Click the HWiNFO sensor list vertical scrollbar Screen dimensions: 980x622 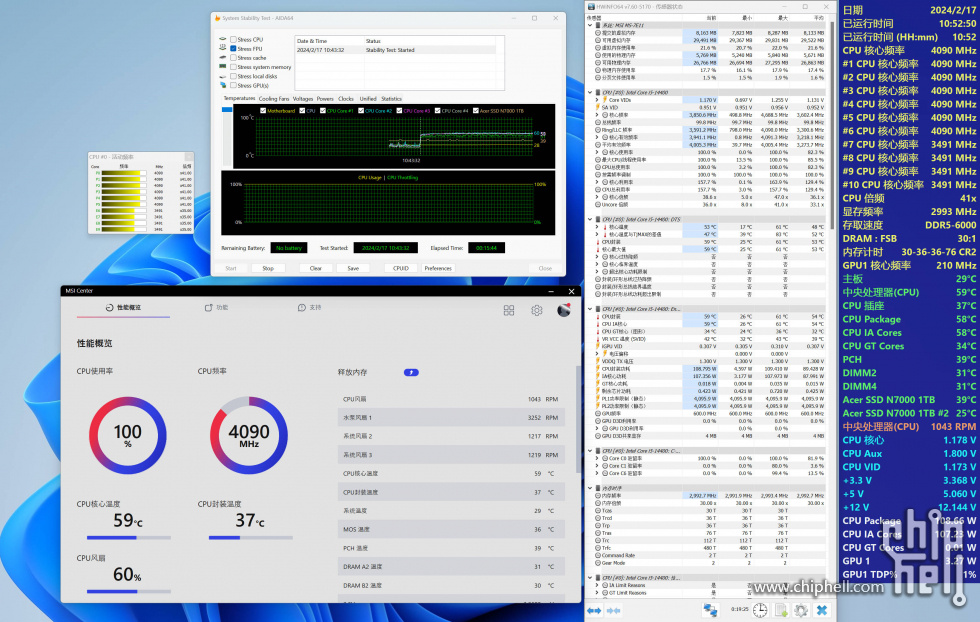tap(832, 125)
